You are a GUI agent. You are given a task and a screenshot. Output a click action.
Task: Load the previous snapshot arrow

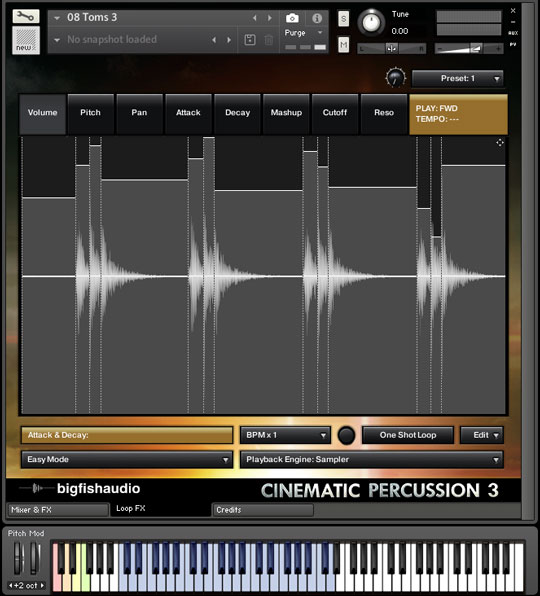pos(214,40)
